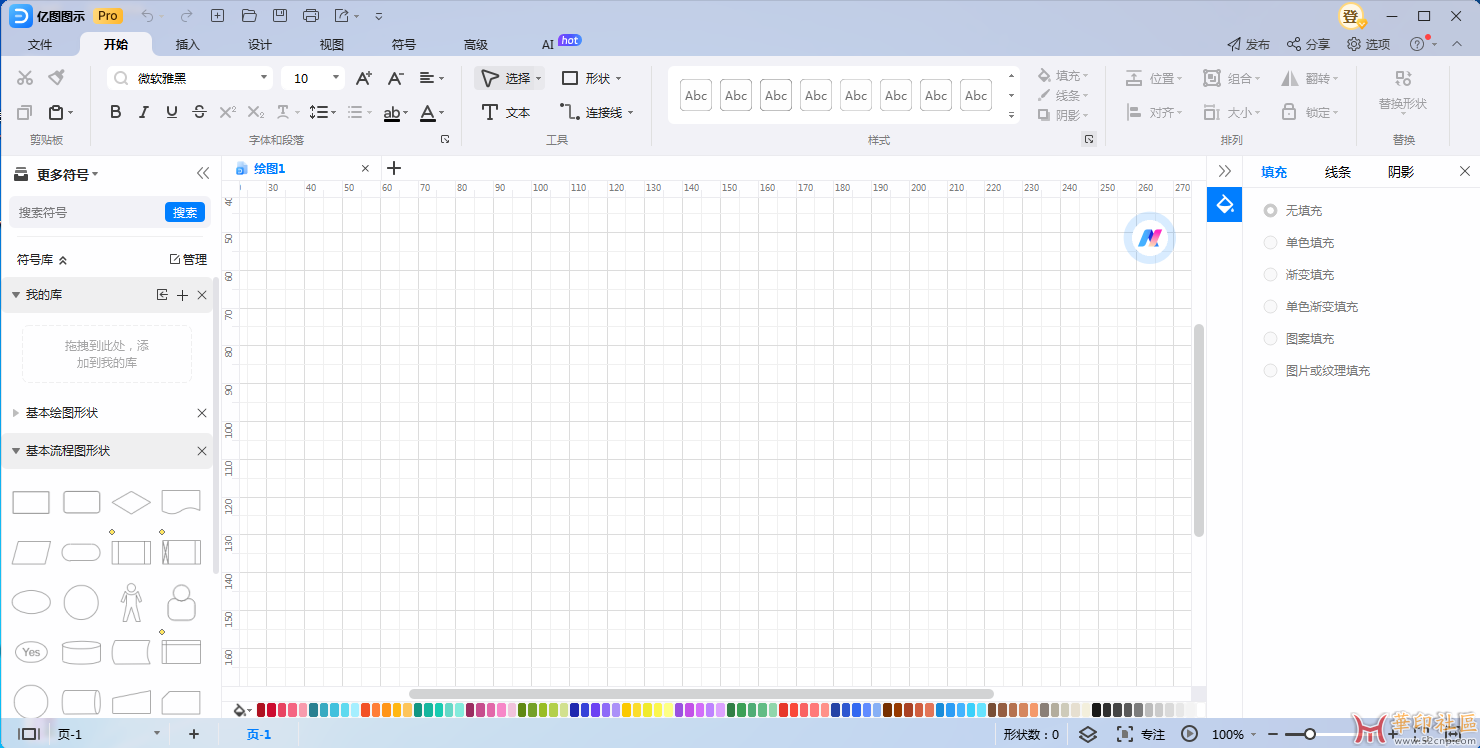This screenshot has width=1480, height=748.
Task: Increase font size A+ icon
Action: coord(364,78)
